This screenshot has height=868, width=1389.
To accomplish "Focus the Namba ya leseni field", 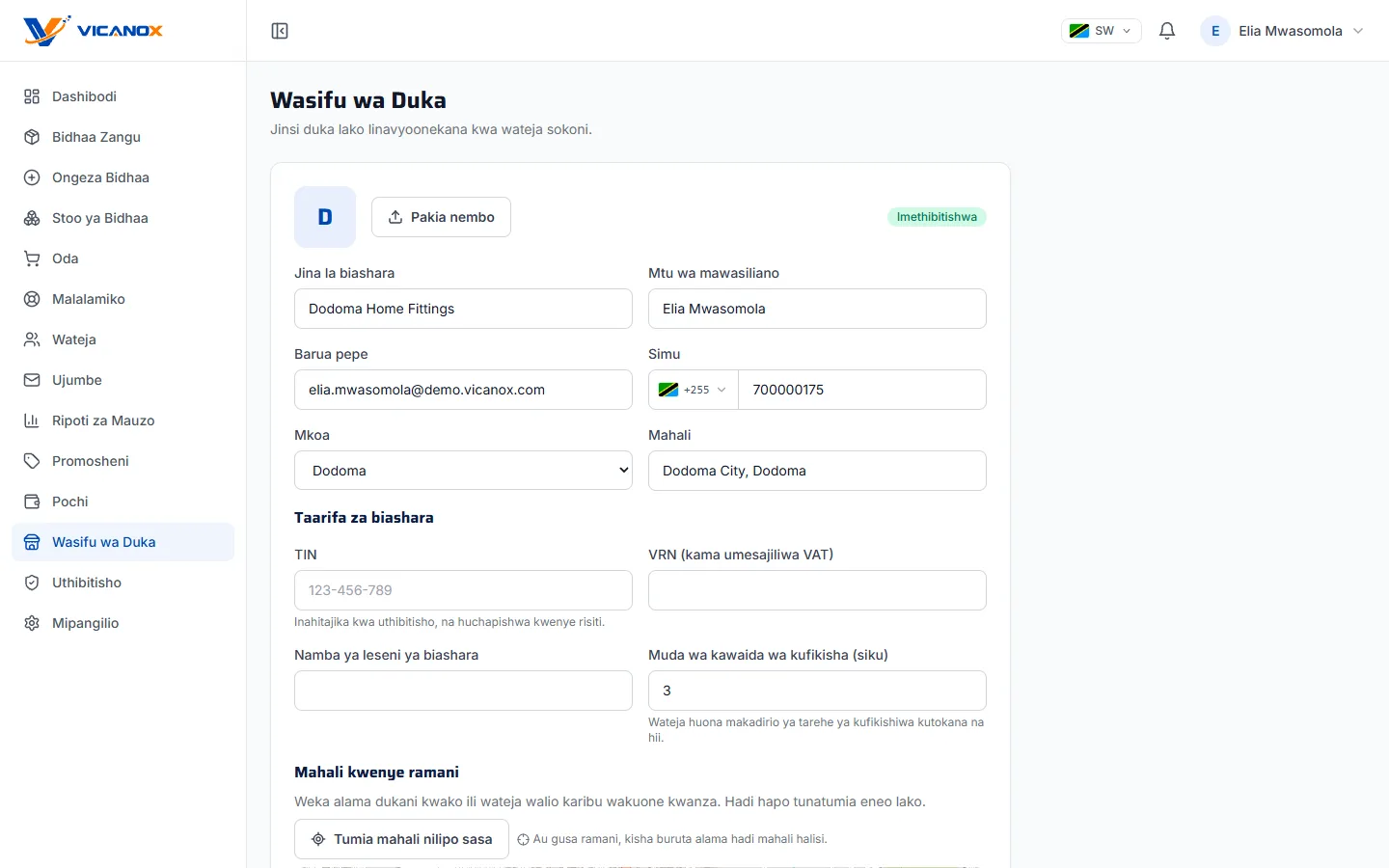I will coord(463,691).
